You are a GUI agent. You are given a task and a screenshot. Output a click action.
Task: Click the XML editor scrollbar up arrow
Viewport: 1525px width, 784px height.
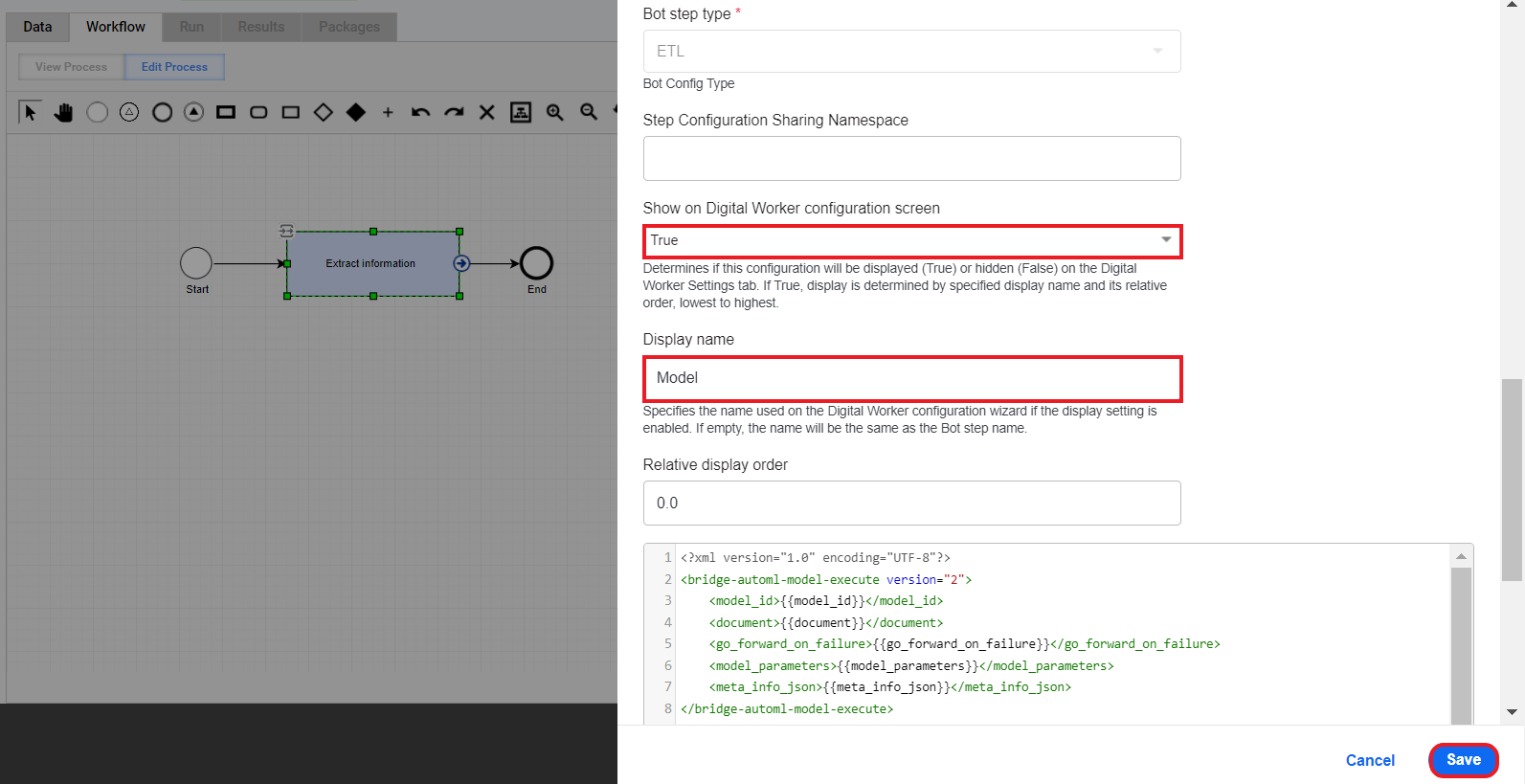[x=1461, y=556]
